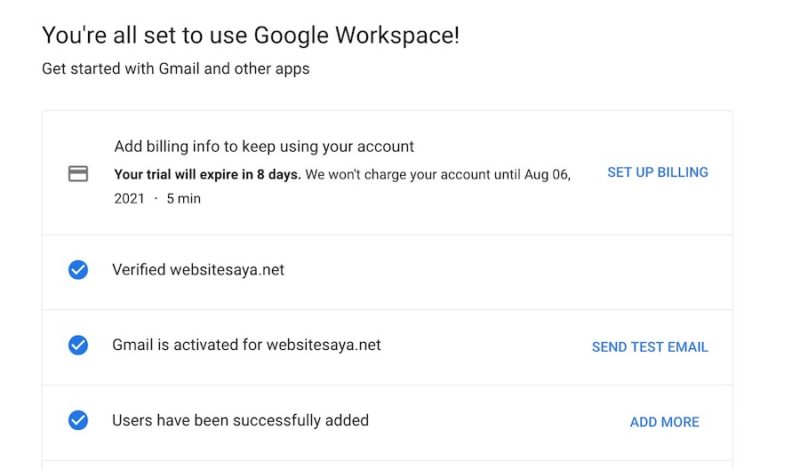The height and width of the screenshot is (469, 800).
Task: Click the "2021" year text in billing row
Action: 131,199
